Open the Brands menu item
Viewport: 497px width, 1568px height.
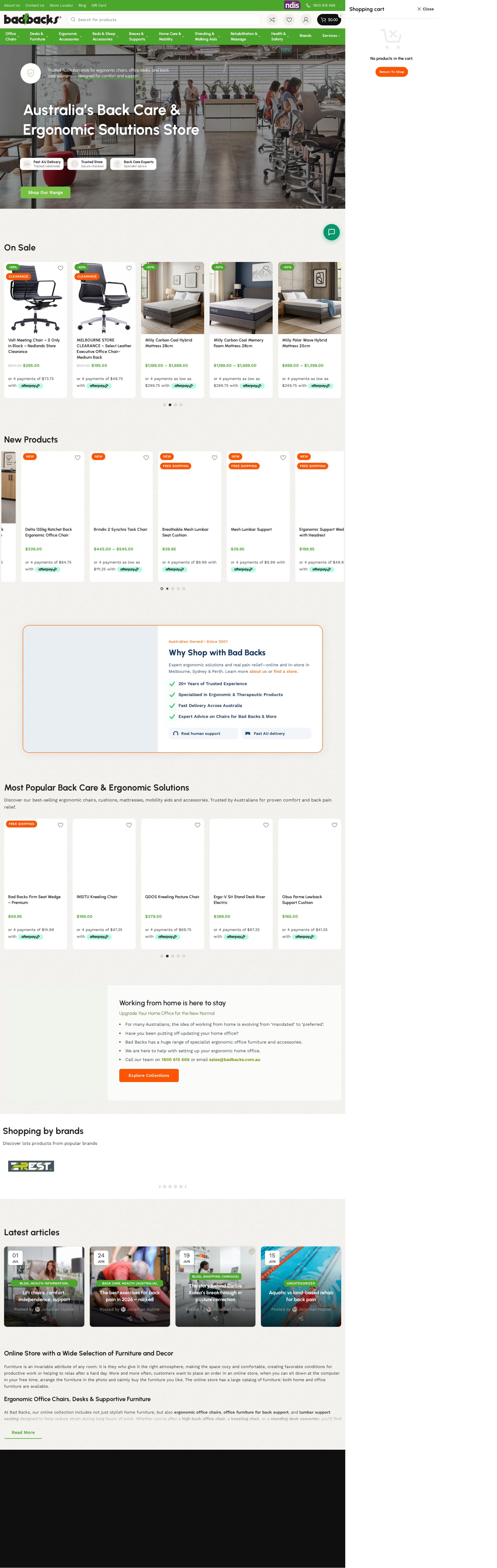click(x=305, y=36)
